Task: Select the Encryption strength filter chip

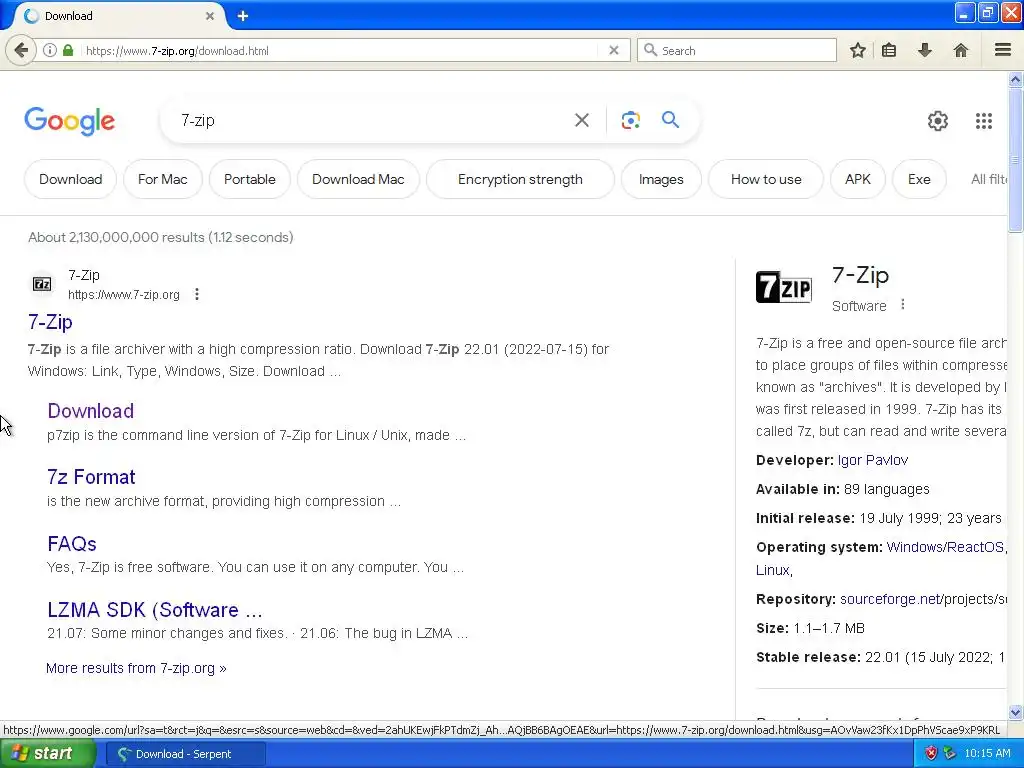Action: (520, 179)
